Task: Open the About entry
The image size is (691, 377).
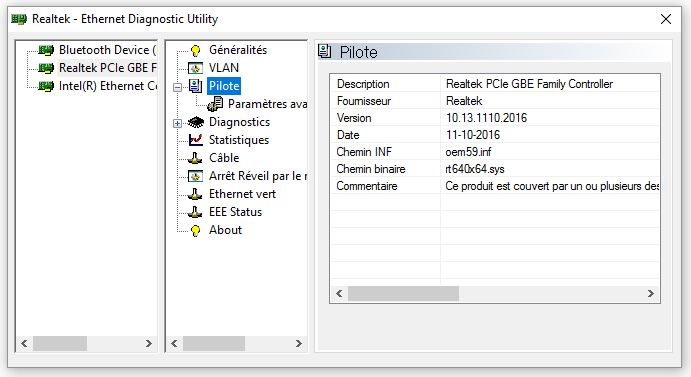Action: click(x=225, y=230)
